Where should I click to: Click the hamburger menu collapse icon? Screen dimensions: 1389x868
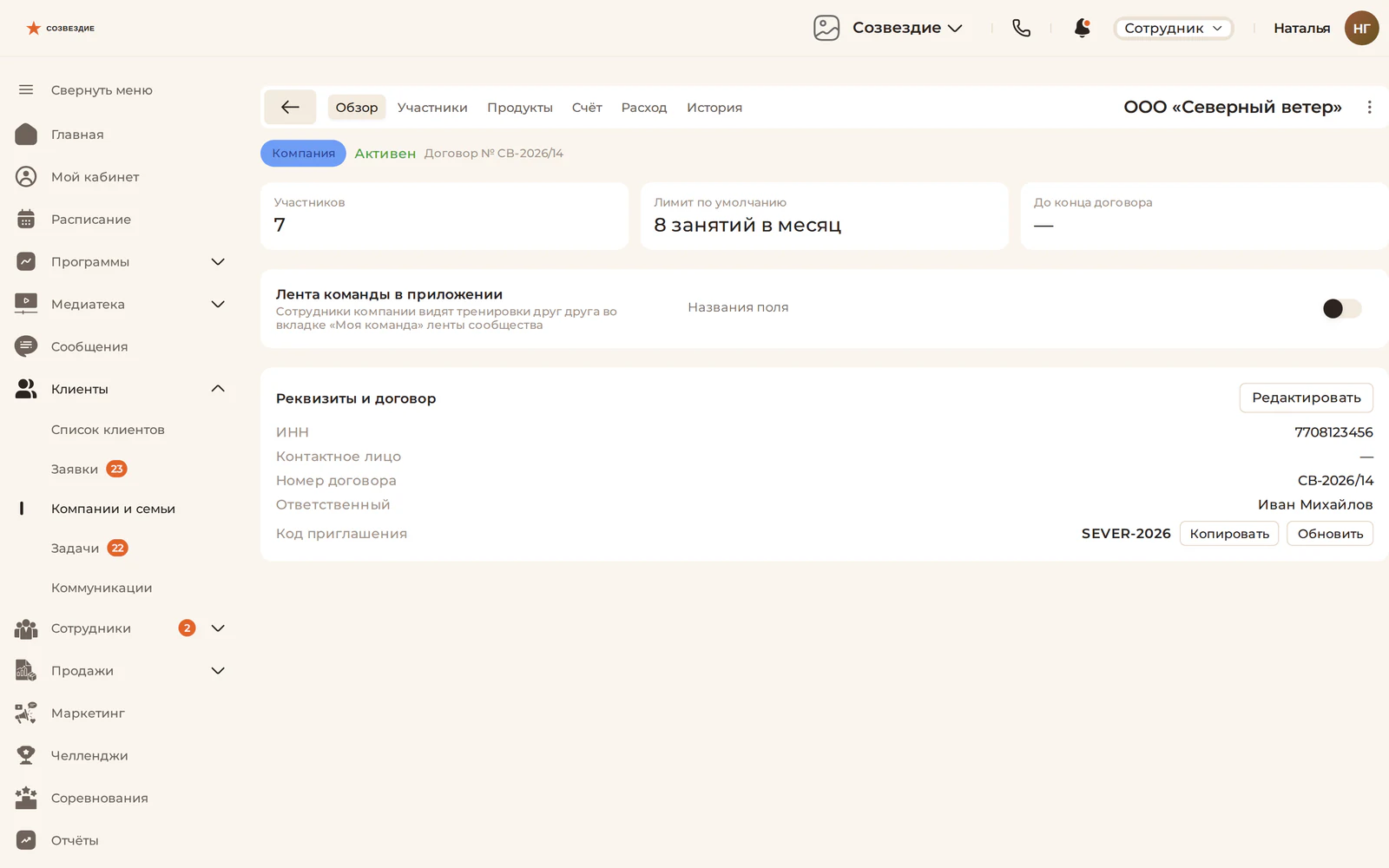tap(26, 89)
